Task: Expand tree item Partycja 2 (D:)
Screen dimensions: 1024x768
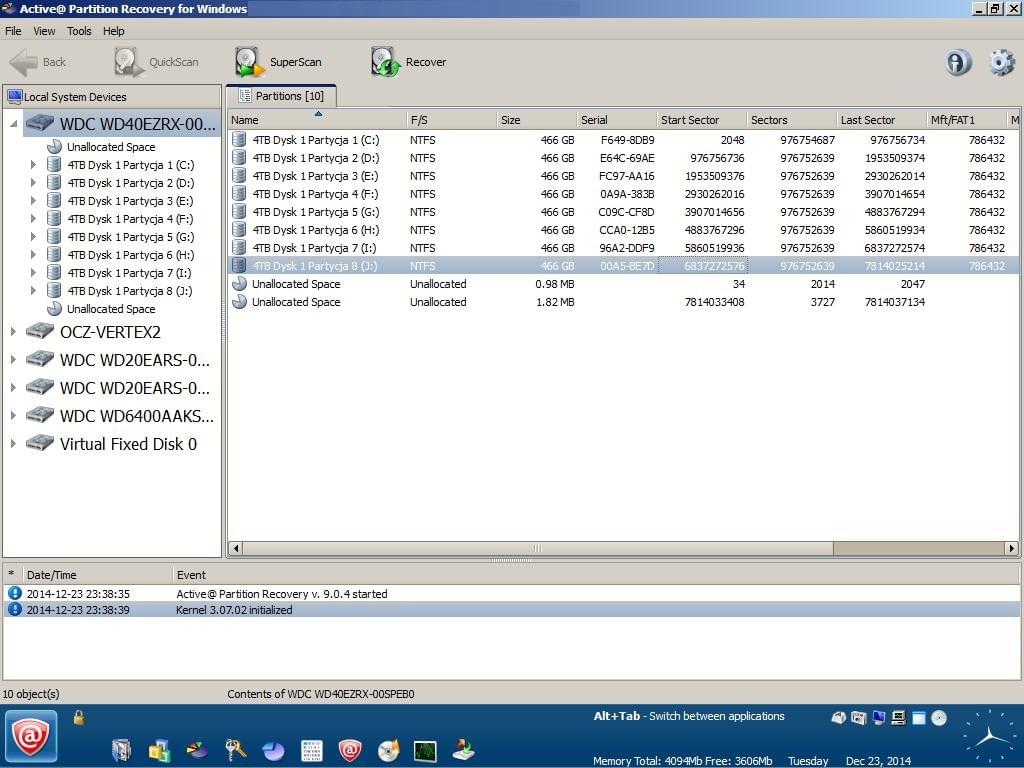Action: coord(33,183)
